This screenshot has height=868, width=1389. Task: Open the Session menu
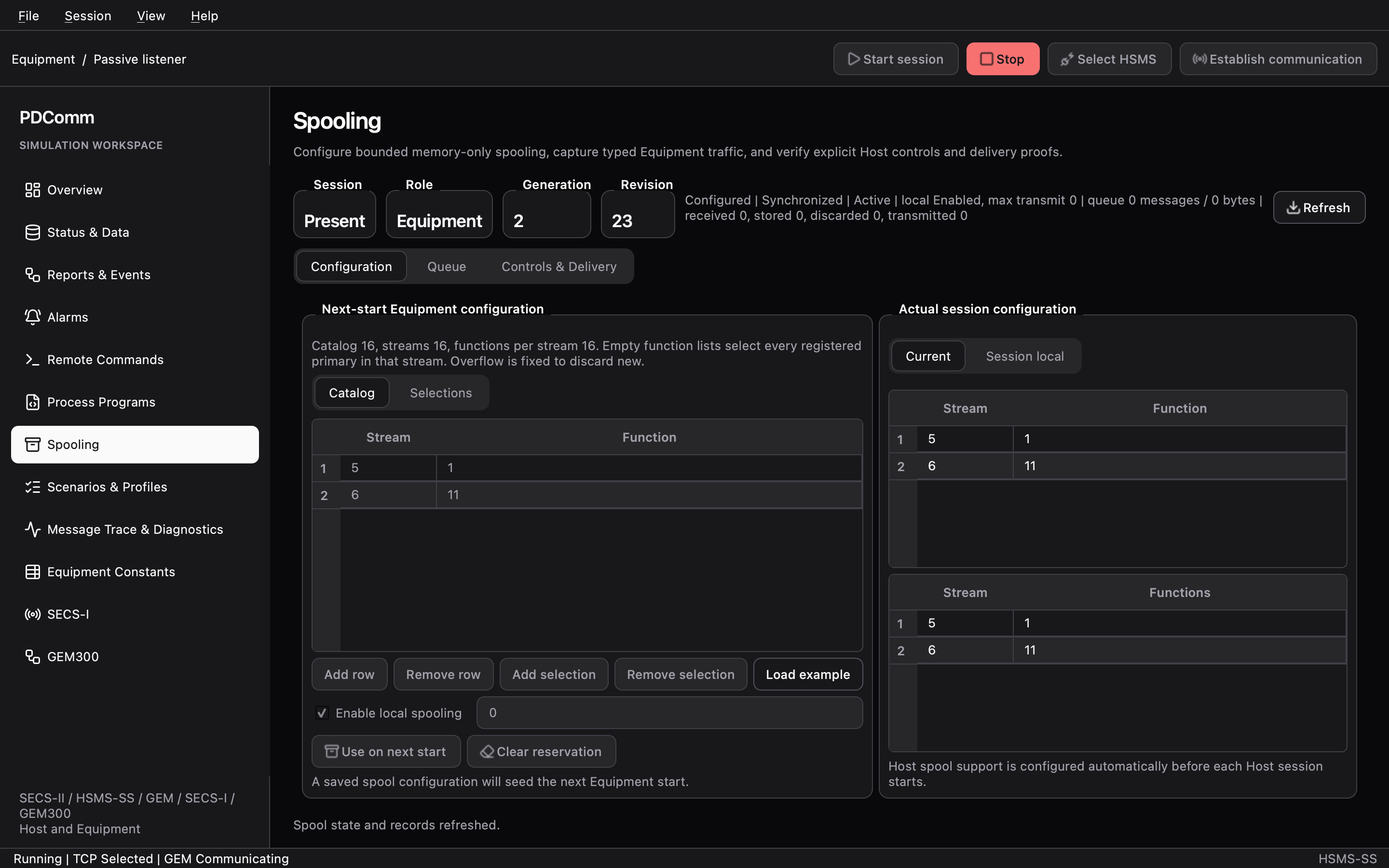(88, 15)
